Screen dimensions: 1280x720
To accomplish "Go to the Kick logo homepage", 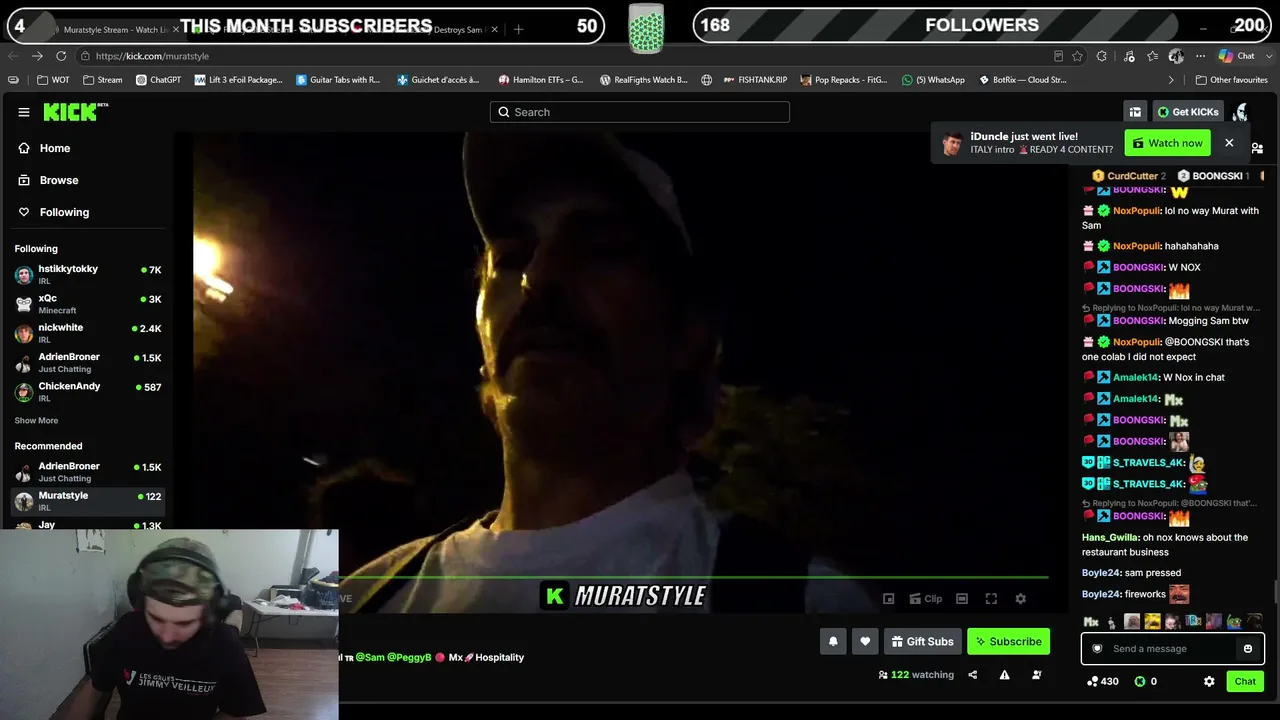I will [x=75, y=112].
